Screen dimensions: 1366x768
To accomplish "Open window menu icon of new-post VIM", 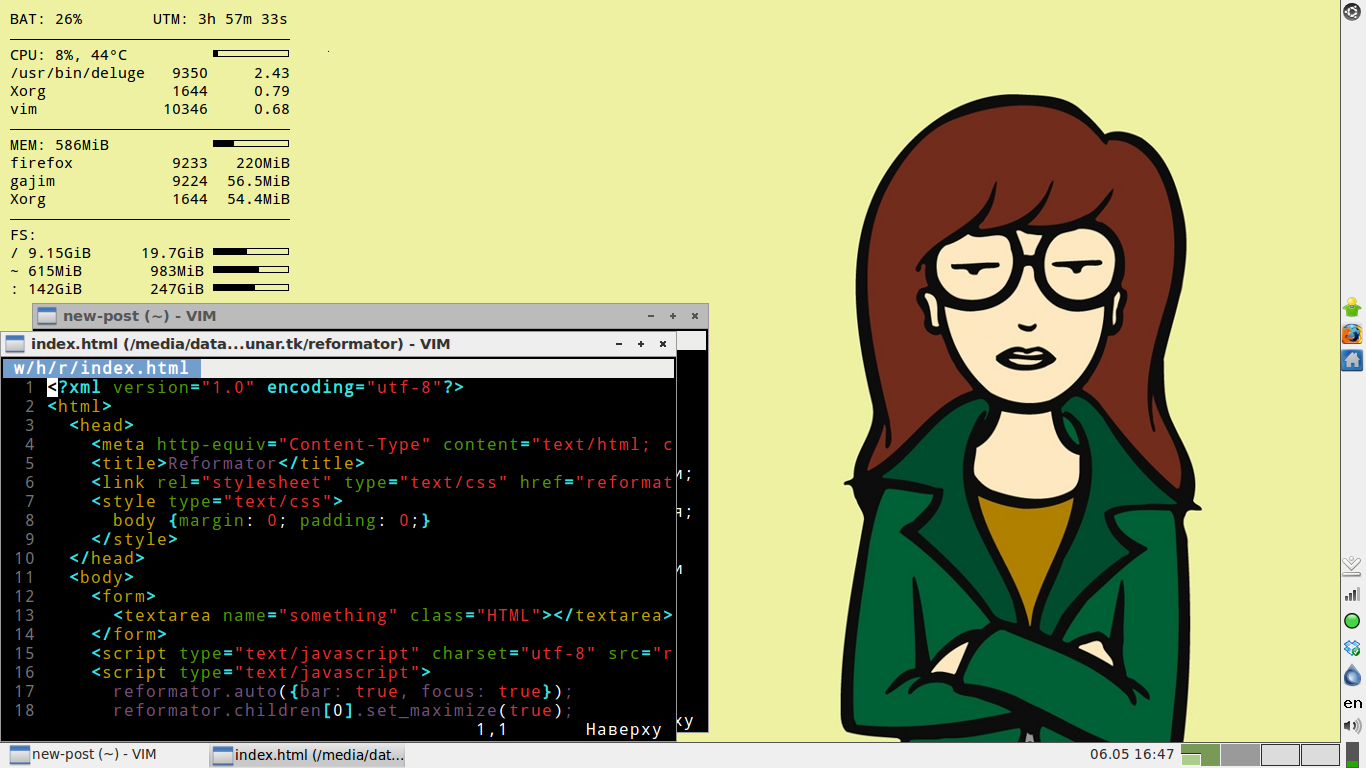I will tap(47, 316).
